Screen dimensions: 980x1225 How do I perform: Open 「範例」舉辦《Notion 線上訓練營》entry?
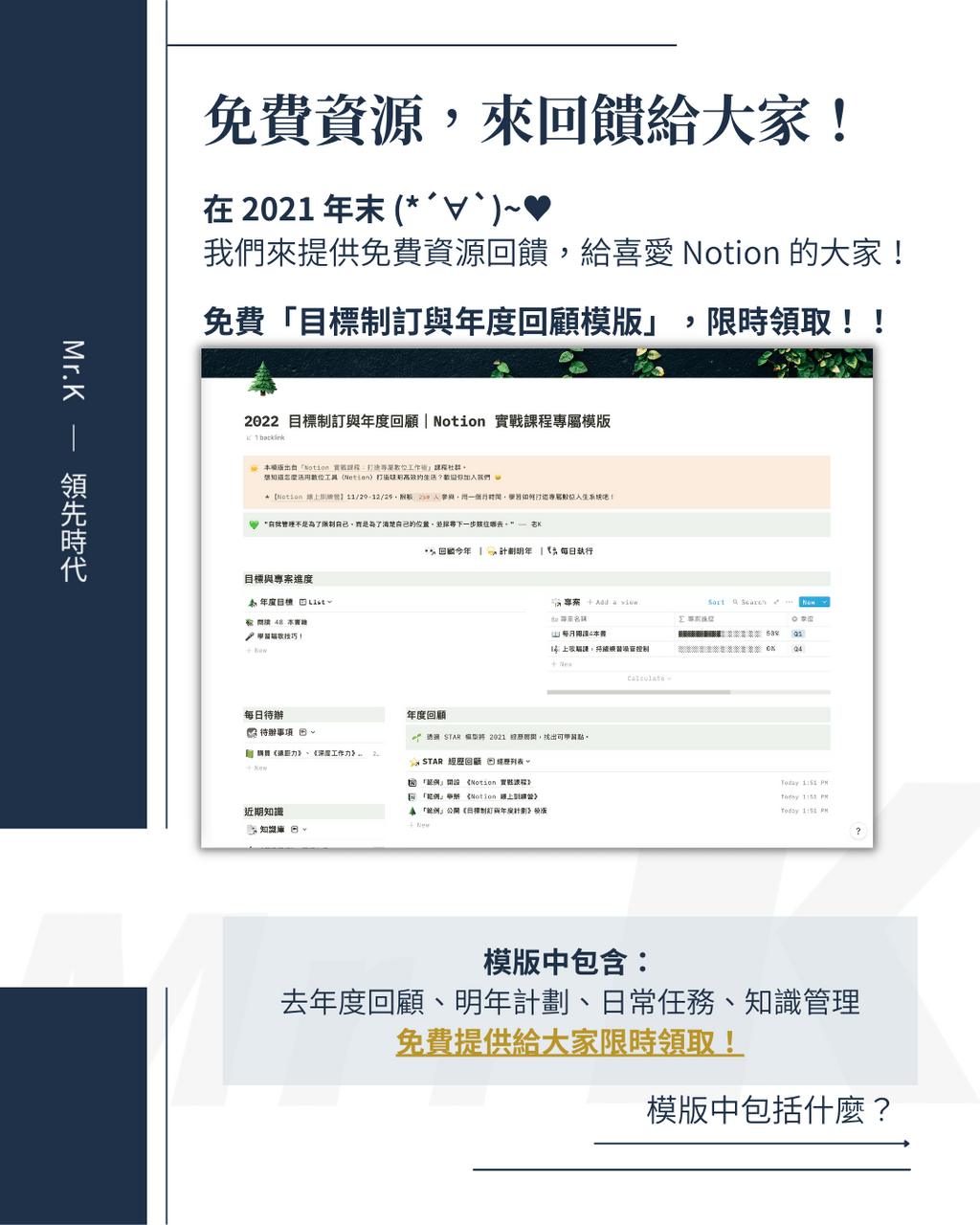point(473,796)
